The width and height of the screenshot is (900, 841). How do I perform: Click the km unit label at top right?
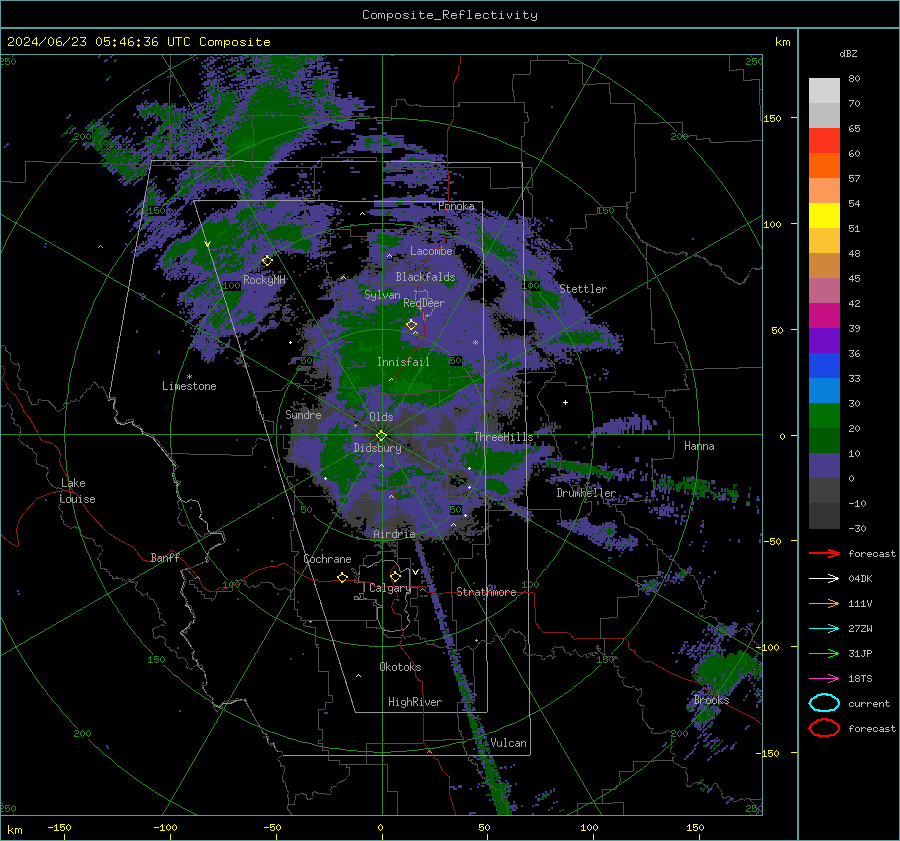point(782,42)
